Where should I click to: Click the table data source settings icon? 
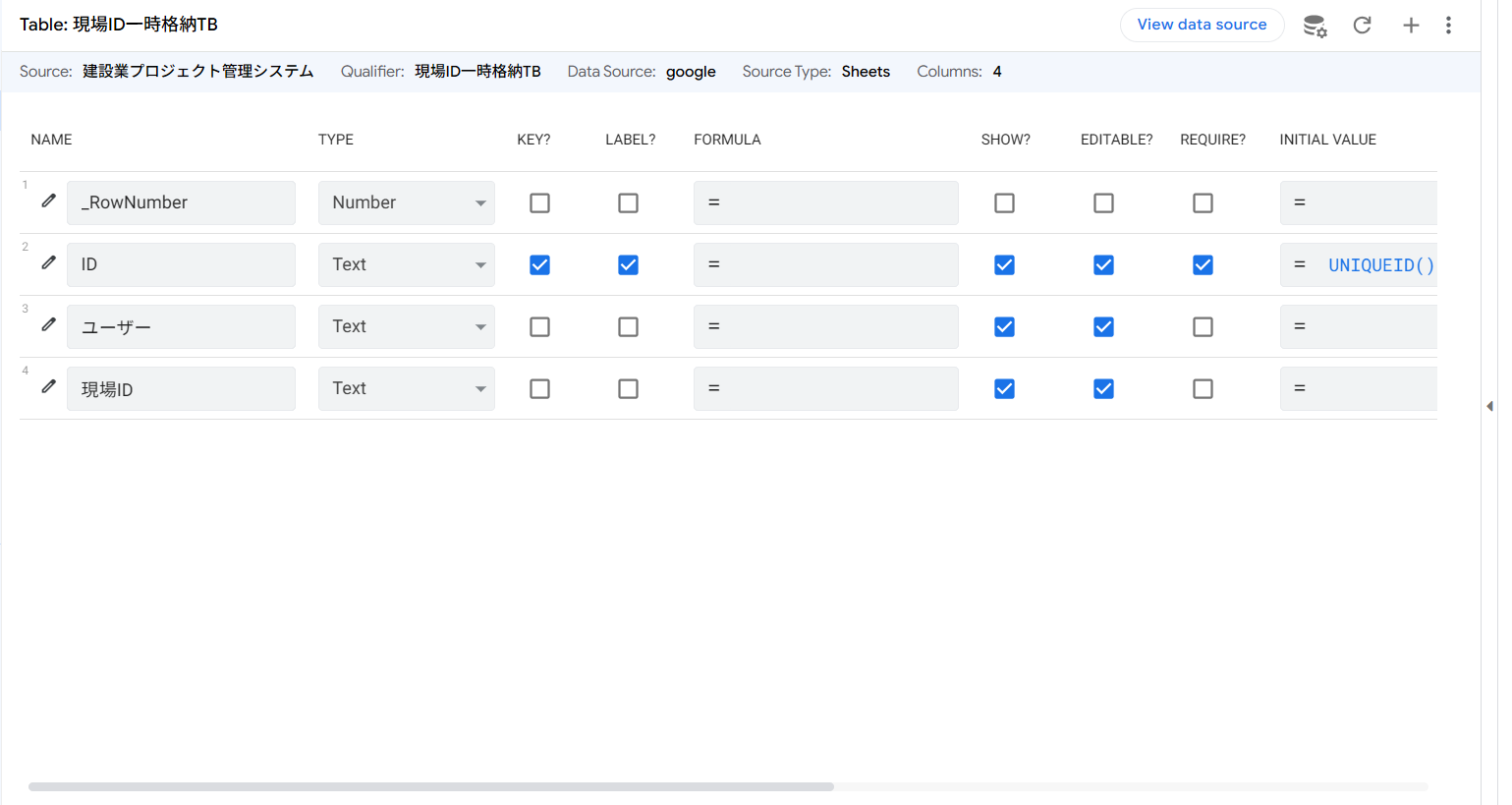[x=1315, y=26]
